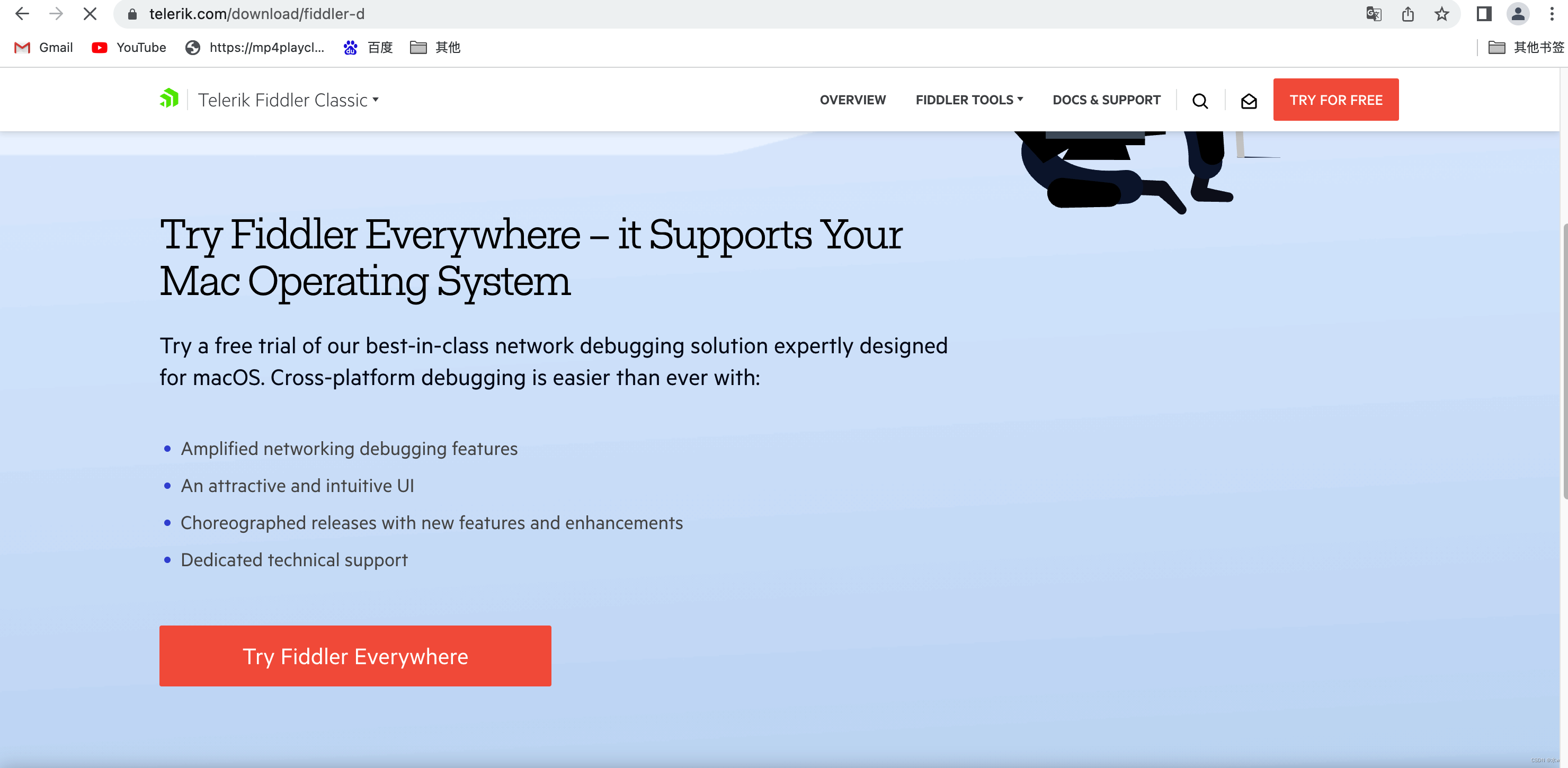Screen dimensions: 1568x768
Task: Stop page loading with X icon
Action: pos(90,13)
